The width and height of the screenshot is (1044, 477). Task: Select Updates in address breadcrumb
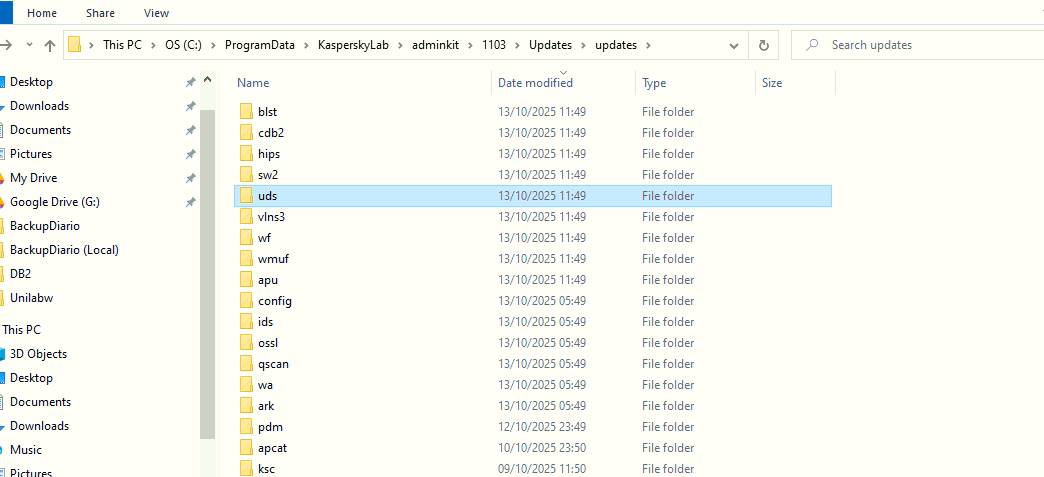coord(550,45)
